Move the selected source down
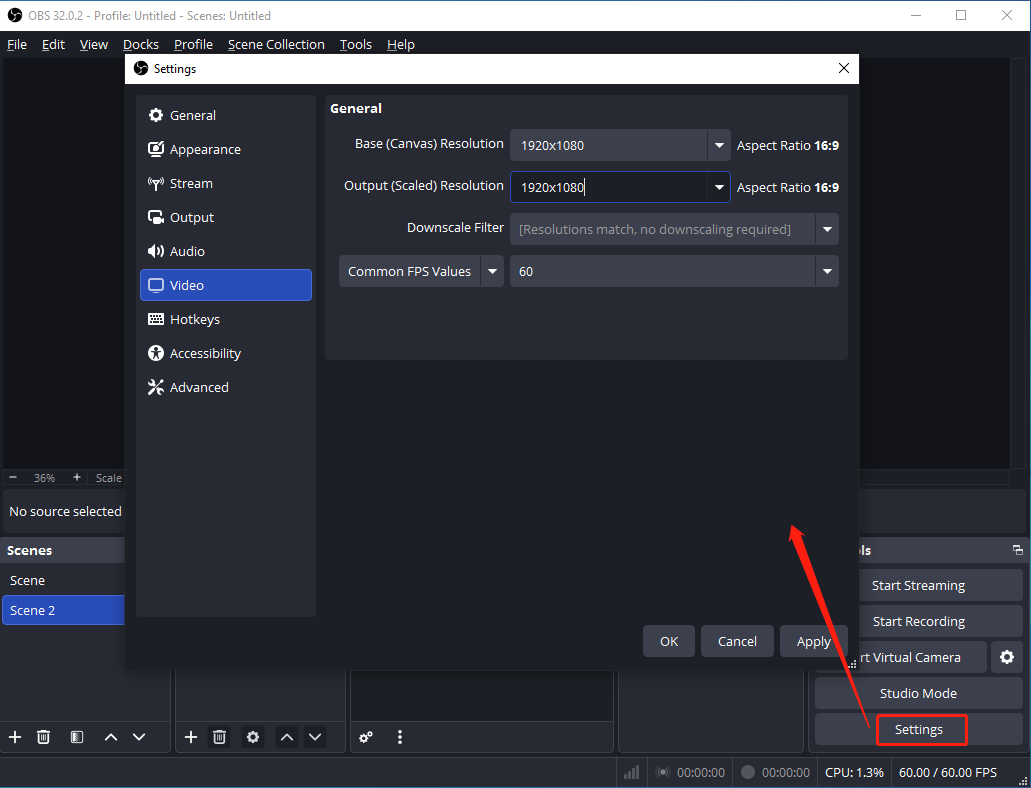1031x788 pixels. tap(315, 737)
